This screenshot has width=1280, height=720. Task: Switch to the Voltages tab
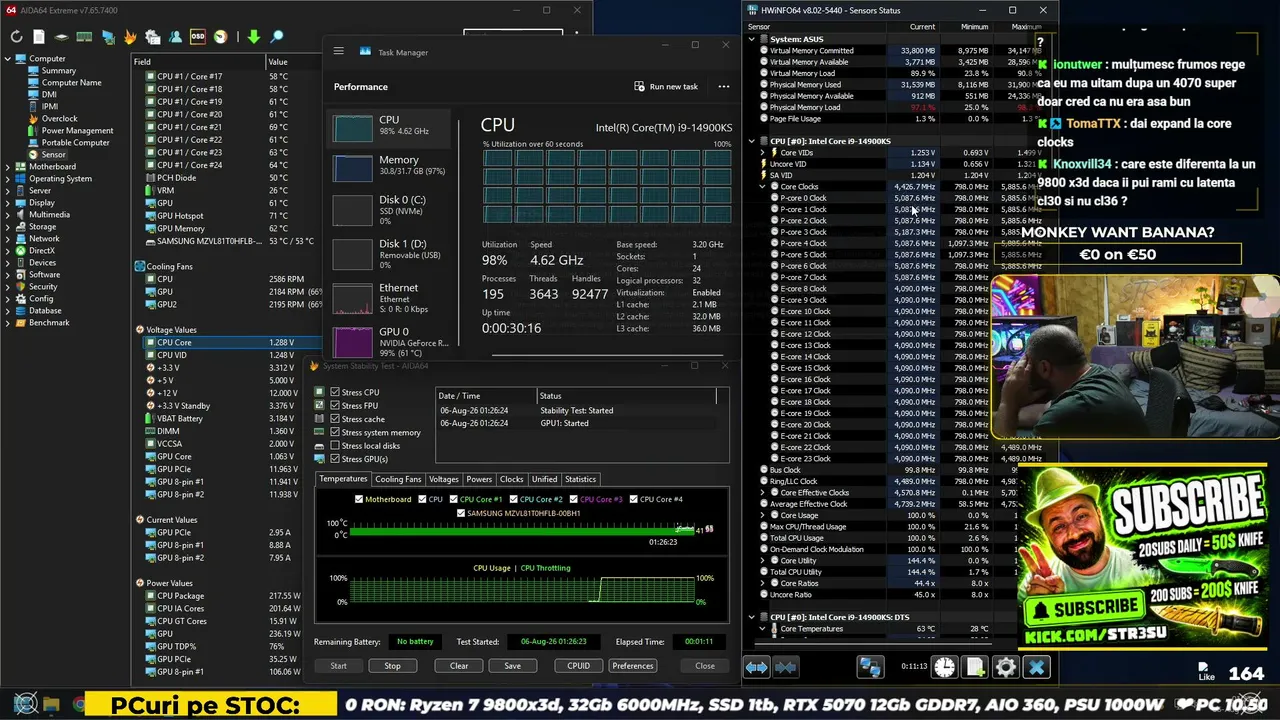coord(443,479)
